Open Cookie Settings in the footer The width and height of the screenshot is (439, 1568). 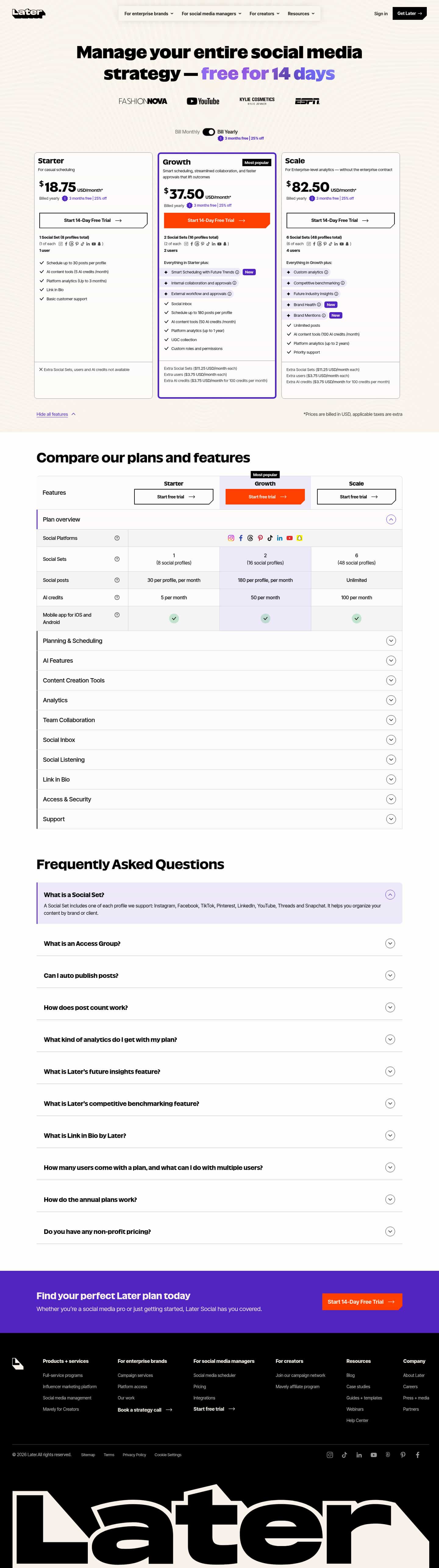pyautogui.click(x=167, y=1455)
